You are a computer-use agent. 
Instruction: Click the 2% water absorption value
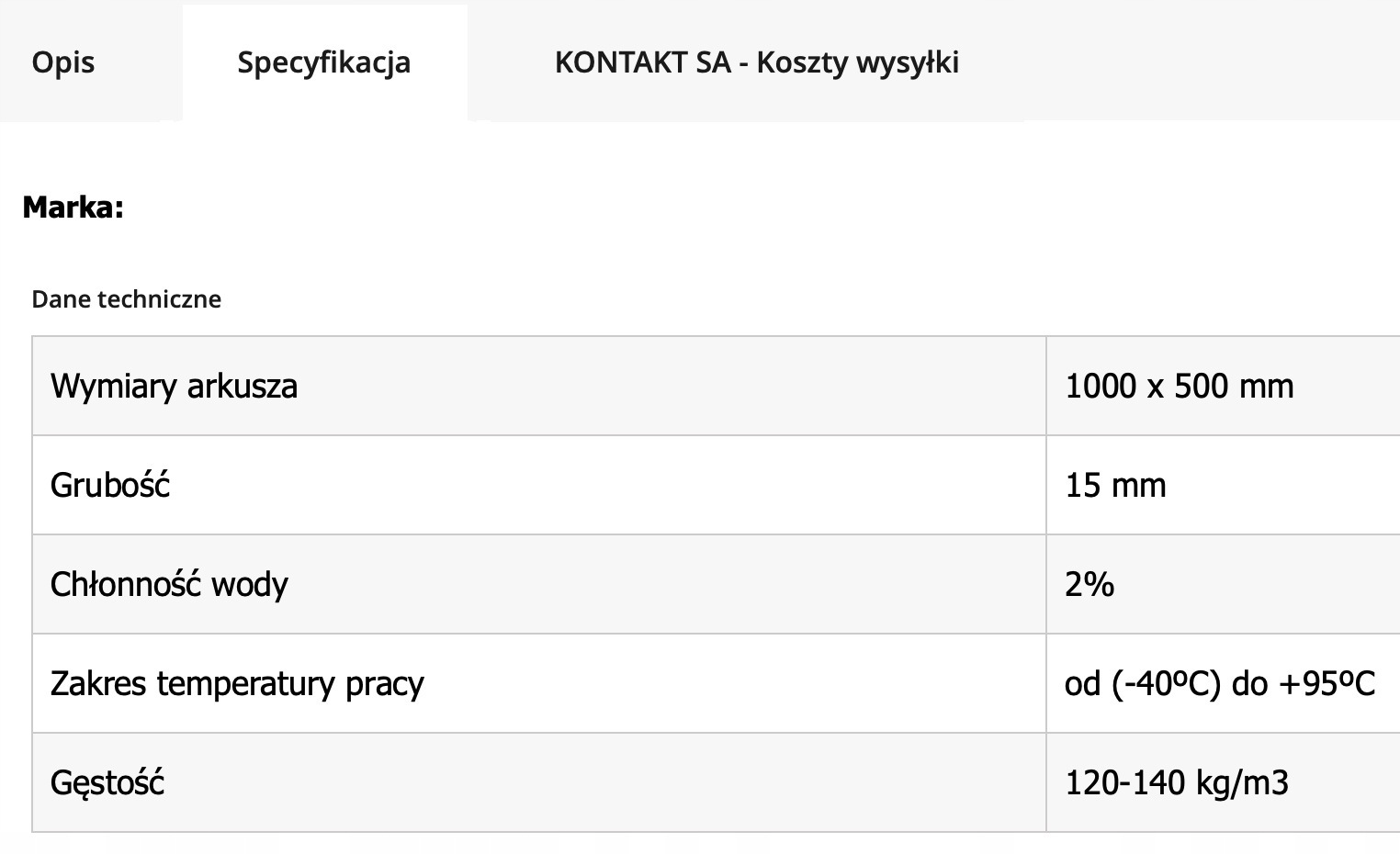point(1090,584)
